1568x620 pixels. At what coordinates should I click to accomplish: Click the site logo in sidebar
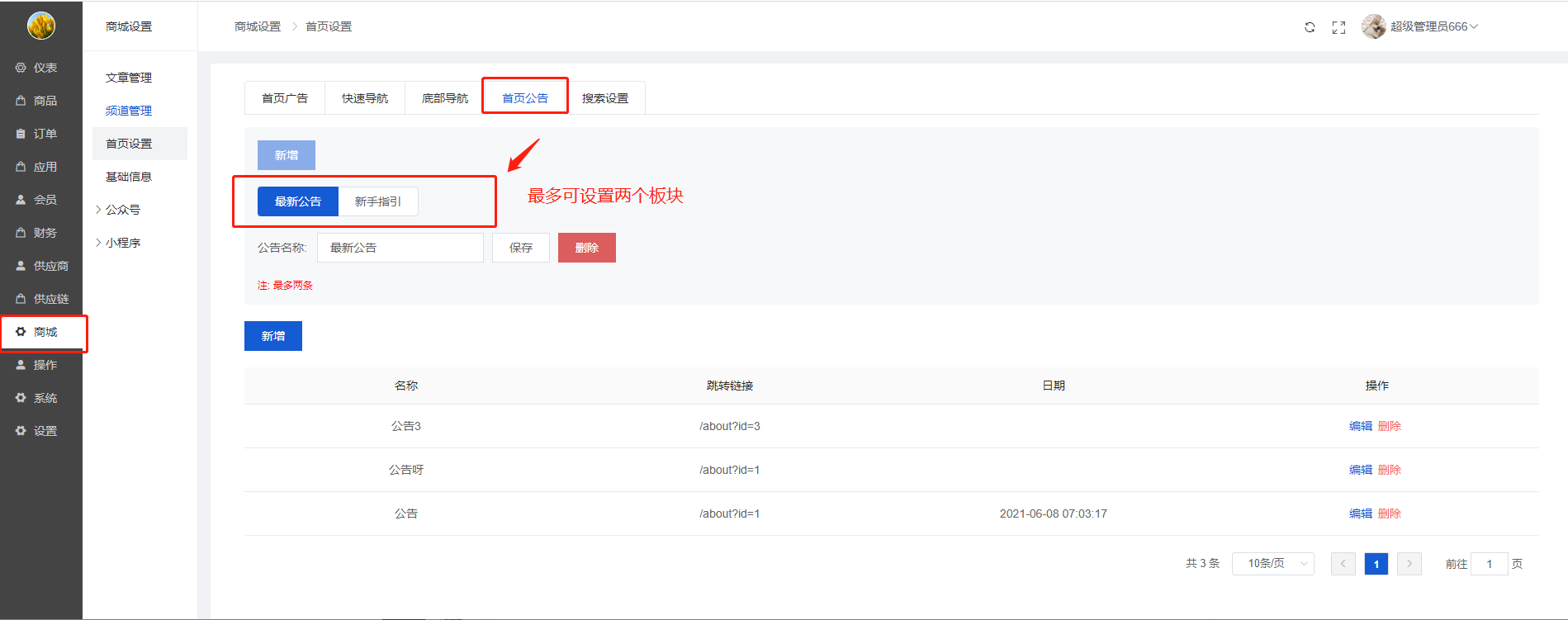(41, 26)
